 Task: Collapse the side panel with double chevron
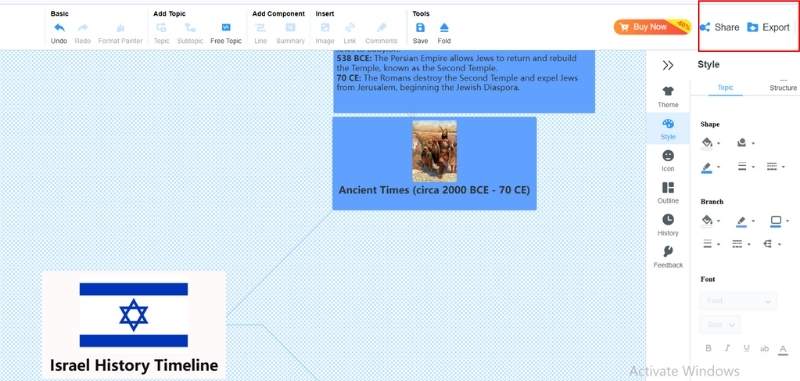click(x=668, y=65)
